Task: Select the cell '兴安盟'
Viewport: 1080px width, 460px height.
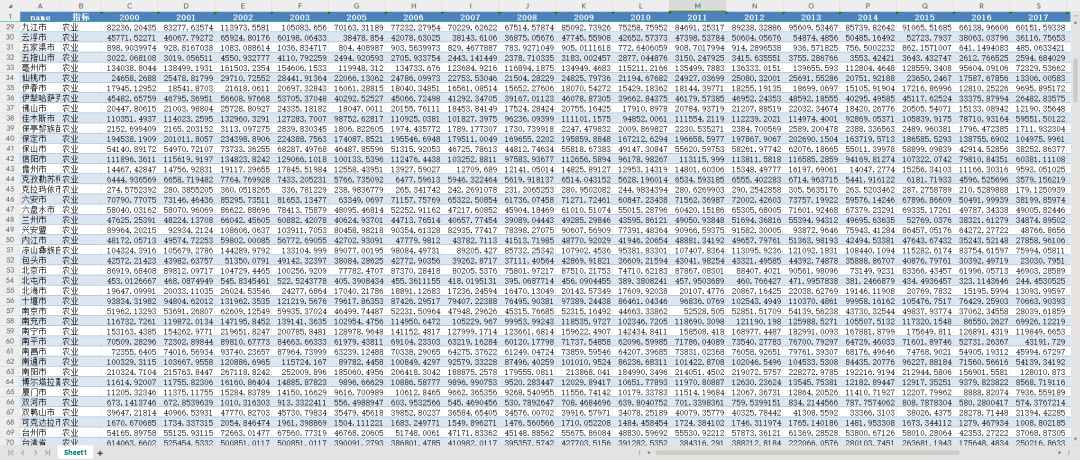Action: 40,230
